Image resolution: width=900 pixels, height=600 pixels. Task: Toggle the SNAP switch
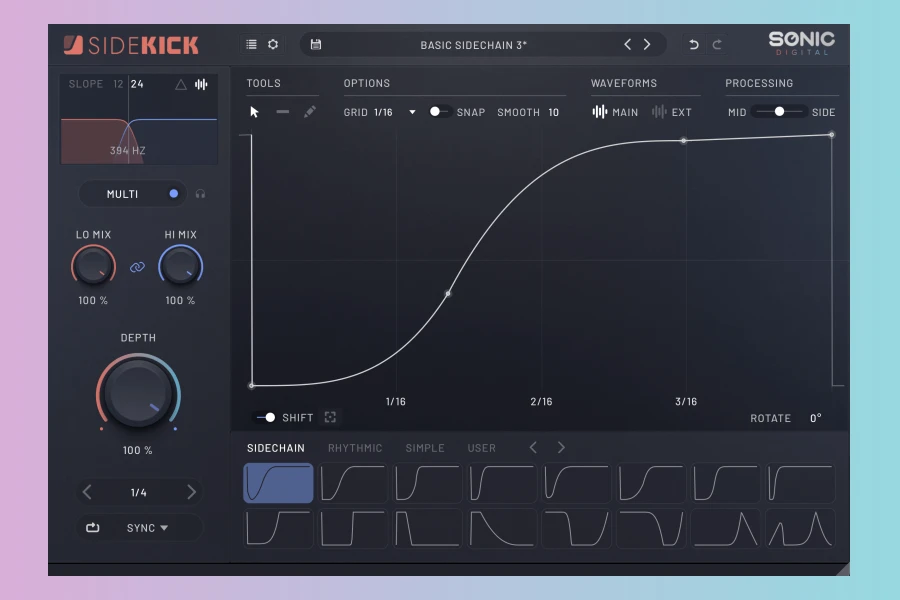(x=439, y=112)
